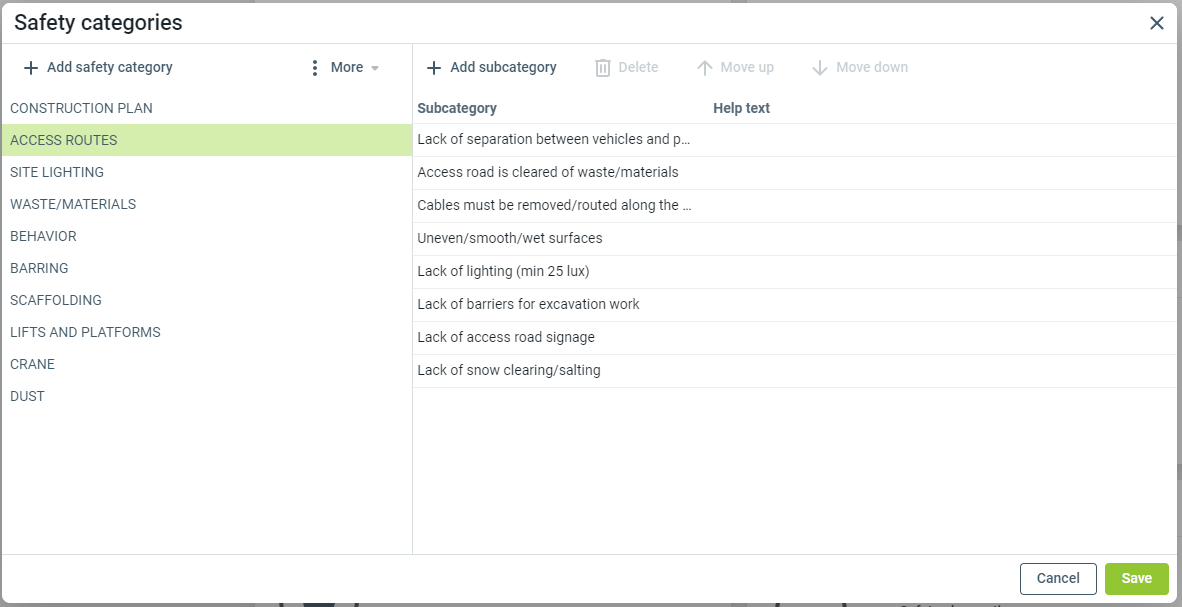This screenshot has height=607, width=1182.
Task: Select the SITE LIGHTING category
Action: [x=57, y=172]
